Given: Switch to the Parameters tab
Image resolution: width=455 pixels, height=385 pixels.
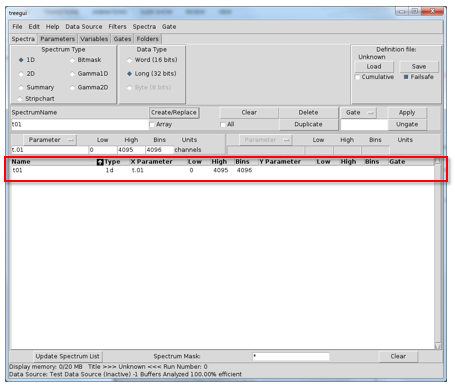Looking at the screenshot, I should 57,39.
